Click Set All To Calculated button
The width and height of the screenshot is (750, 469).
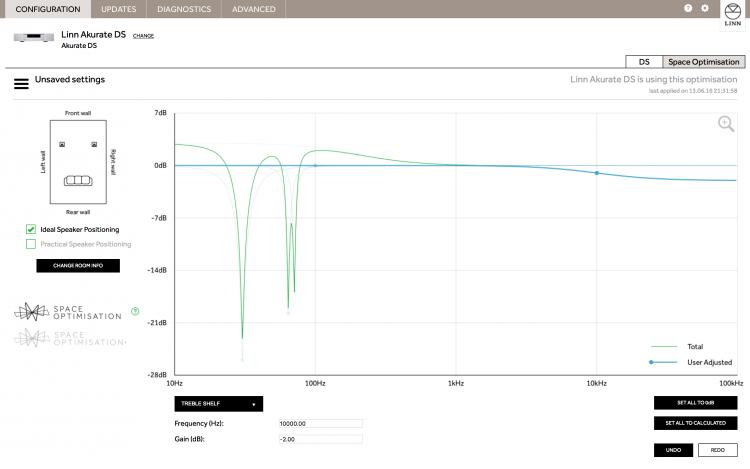pyautogui.click(x=695, y=423)
